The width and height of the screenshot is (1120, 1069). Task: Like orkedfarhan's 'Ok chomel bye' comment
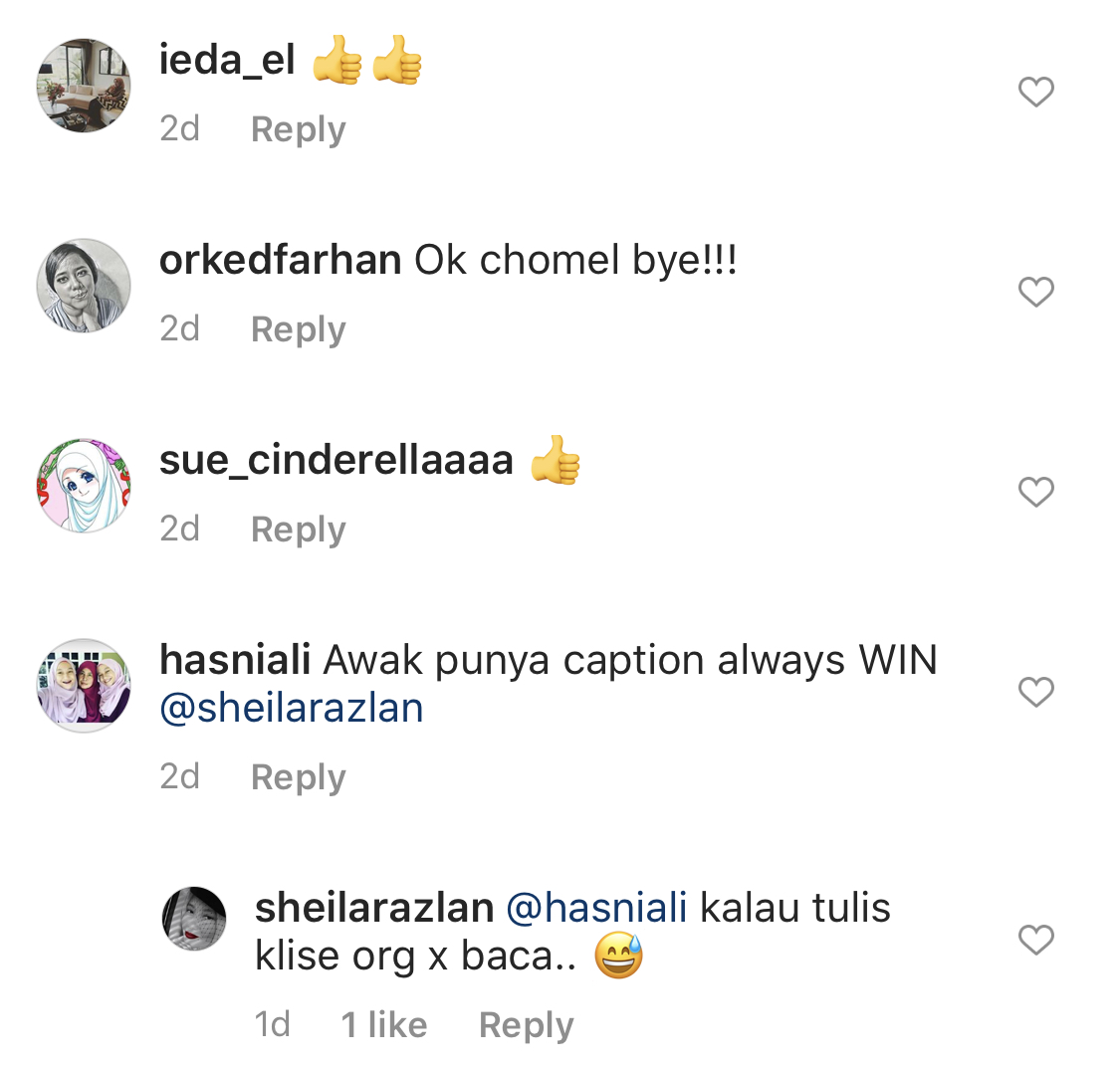[x=1035, y=292]
